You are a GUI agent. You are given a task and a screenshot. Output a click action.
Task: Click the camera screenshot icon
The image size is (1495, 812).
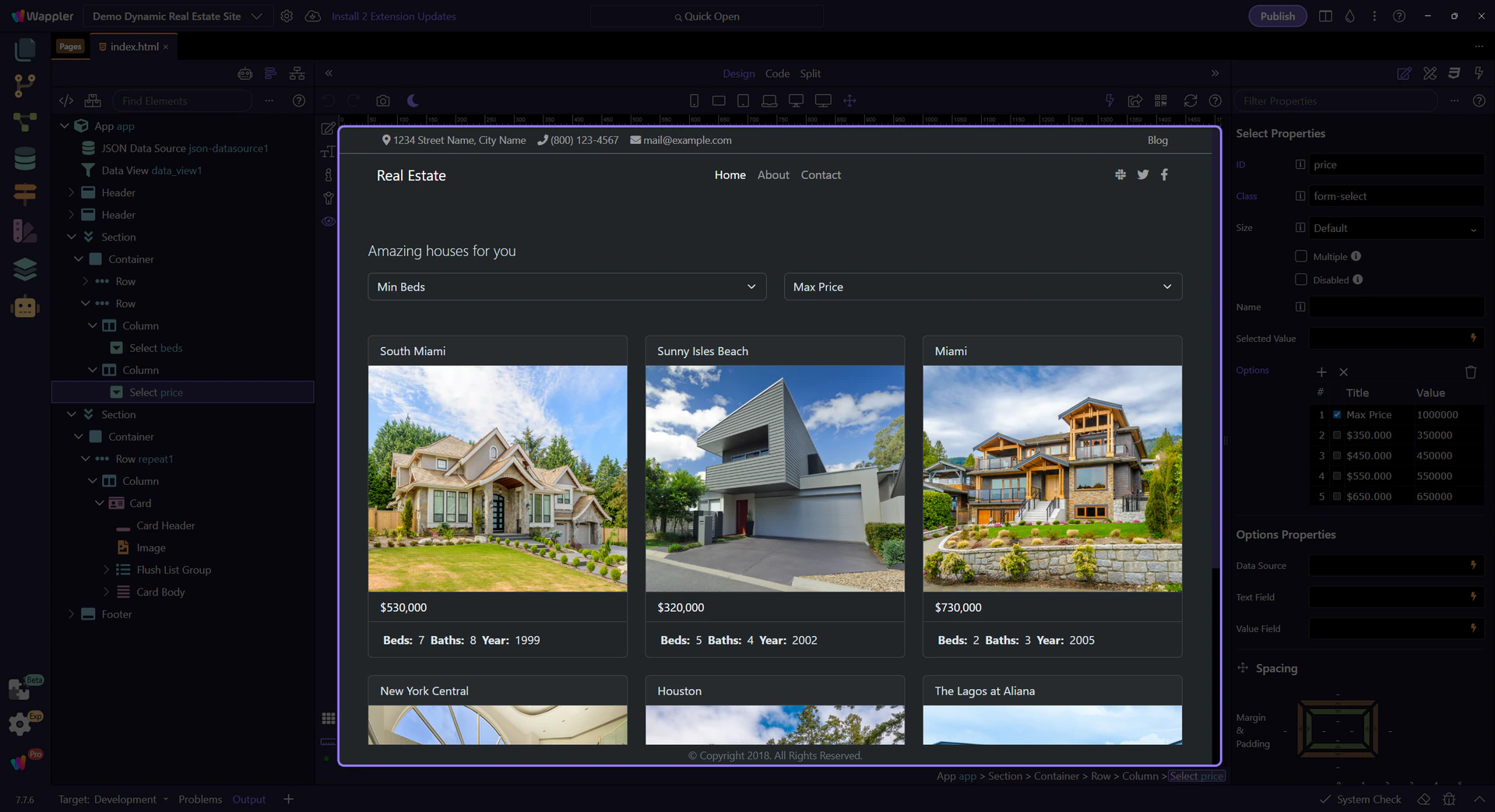click(x=382, y=100)
